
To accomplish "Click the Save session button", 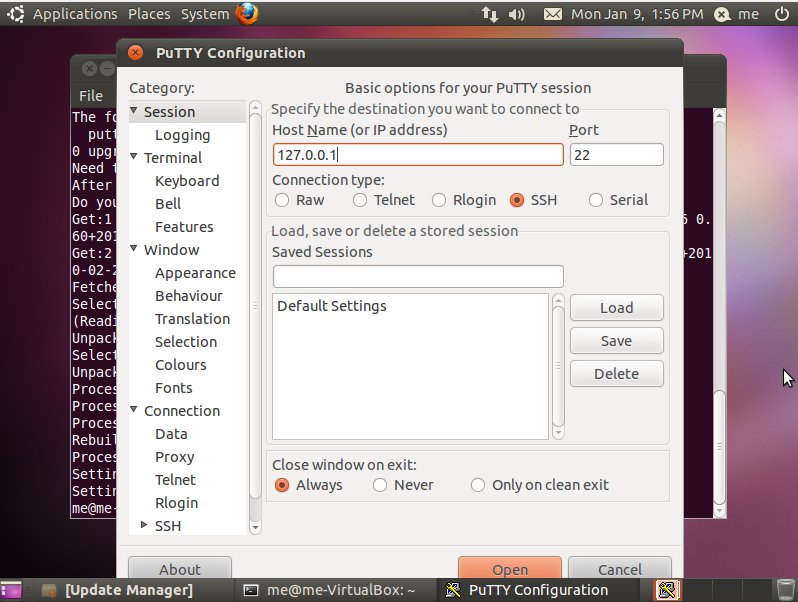I will coord(617,341).
